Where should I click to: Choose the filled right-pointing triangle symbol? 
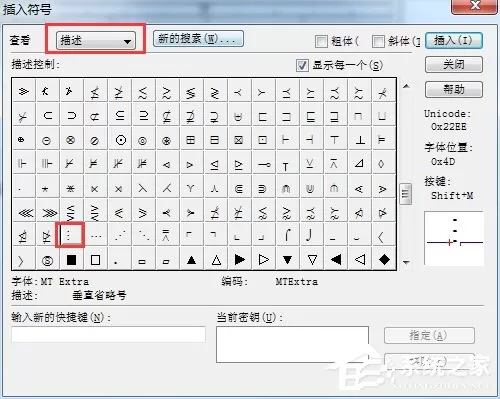coord(239,259)
